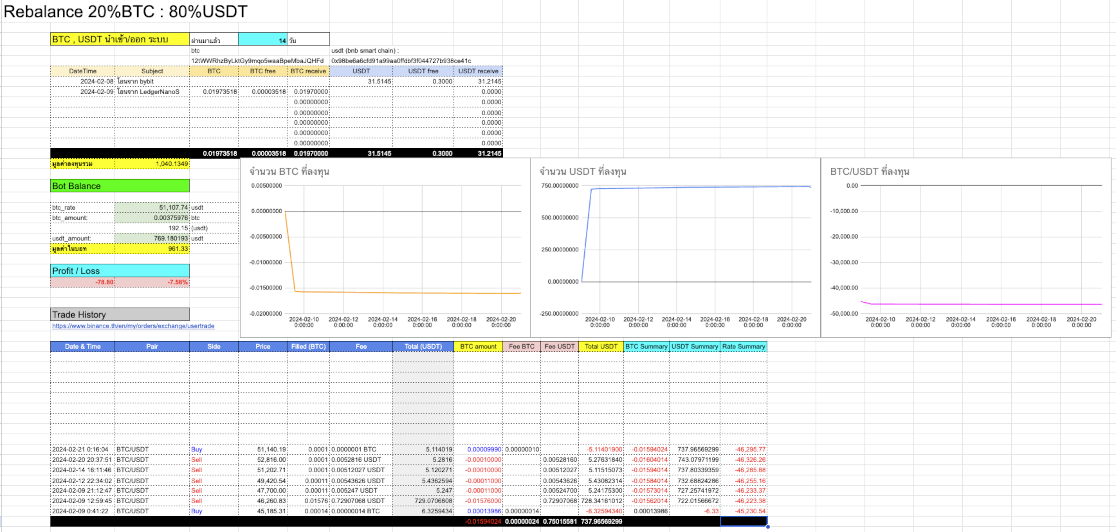Click the 2024-02-08 bybit transfer date cell
The image size is (1116, 532).
pyautogui.click(x=83, y=82)
